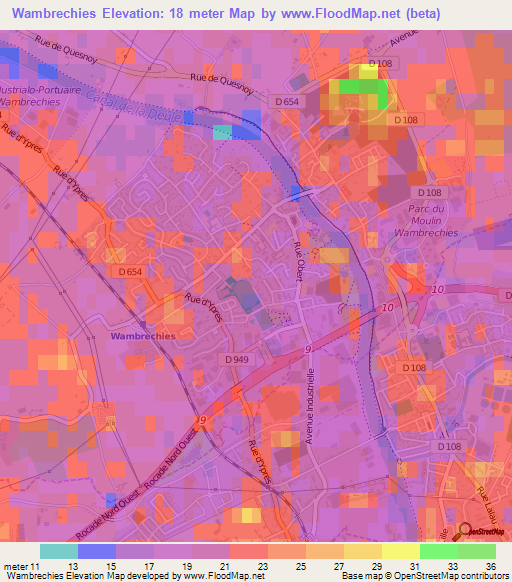The height and width of the screenshot is (582, 512).
Task: Click the Avenue Industrielle street label
Action: [310, 406]
